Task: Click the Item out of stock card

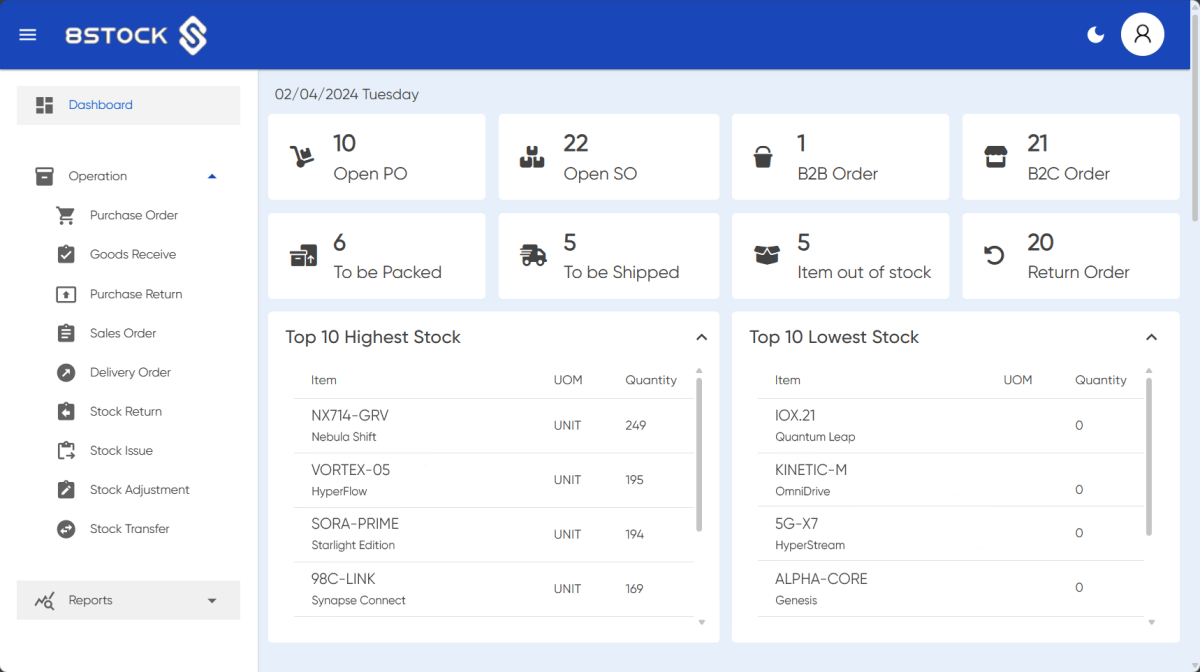Action: click(840, 255)
